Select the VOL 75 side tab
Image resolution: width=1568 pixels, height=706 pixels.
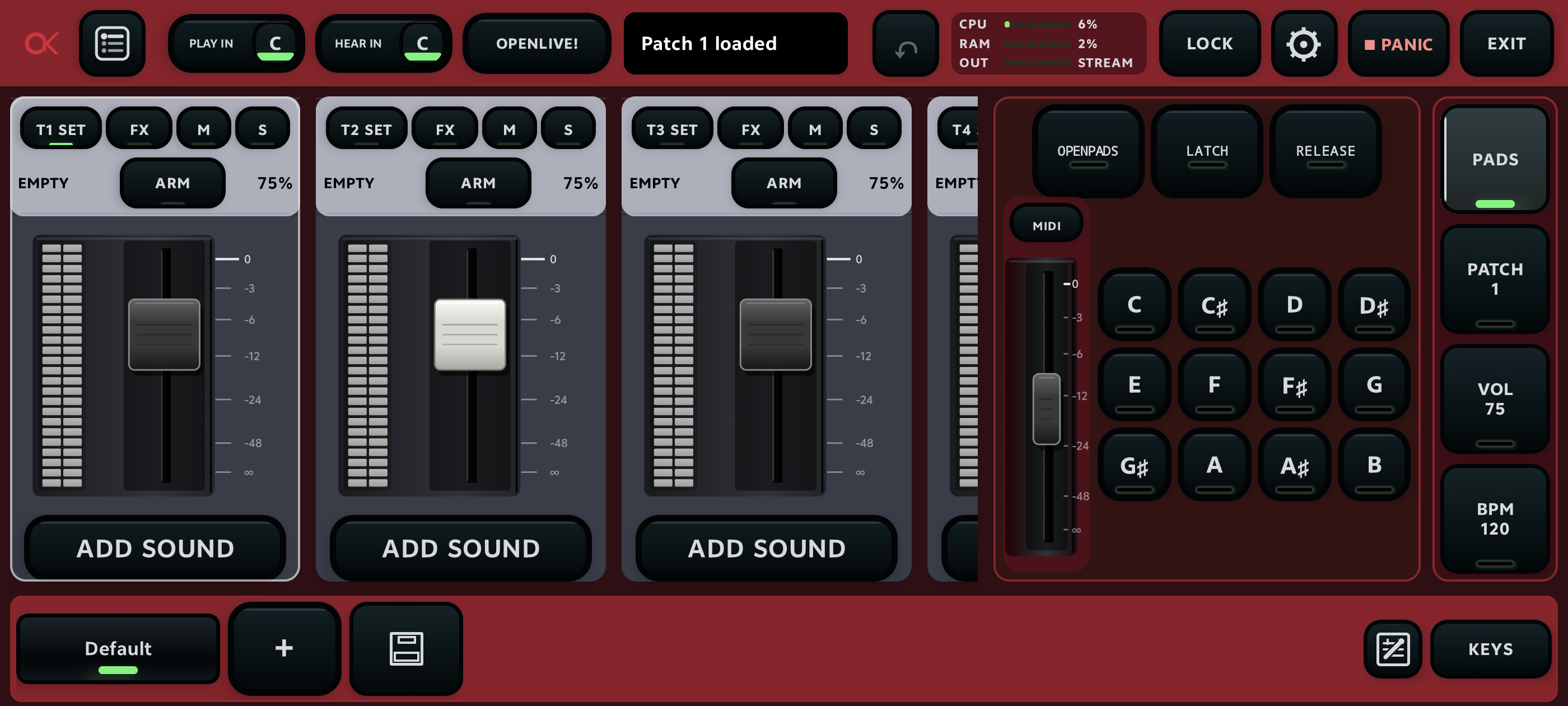tap(1495, 399)
